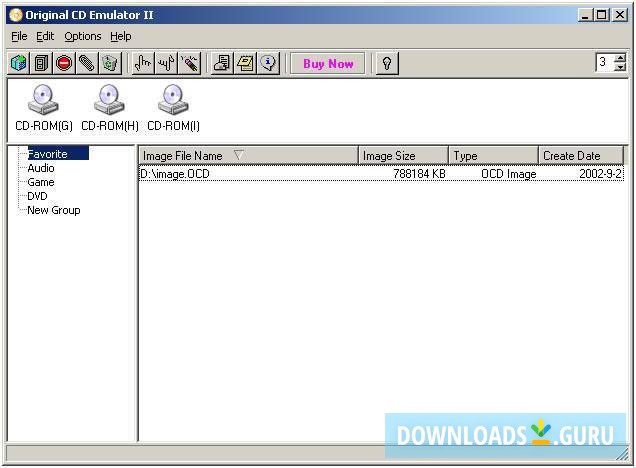Image resolution: width=636 pixels, height=468 pixels.
Task: Click the blue info bubble toolbar icon
Action: (x=269, y=63)
